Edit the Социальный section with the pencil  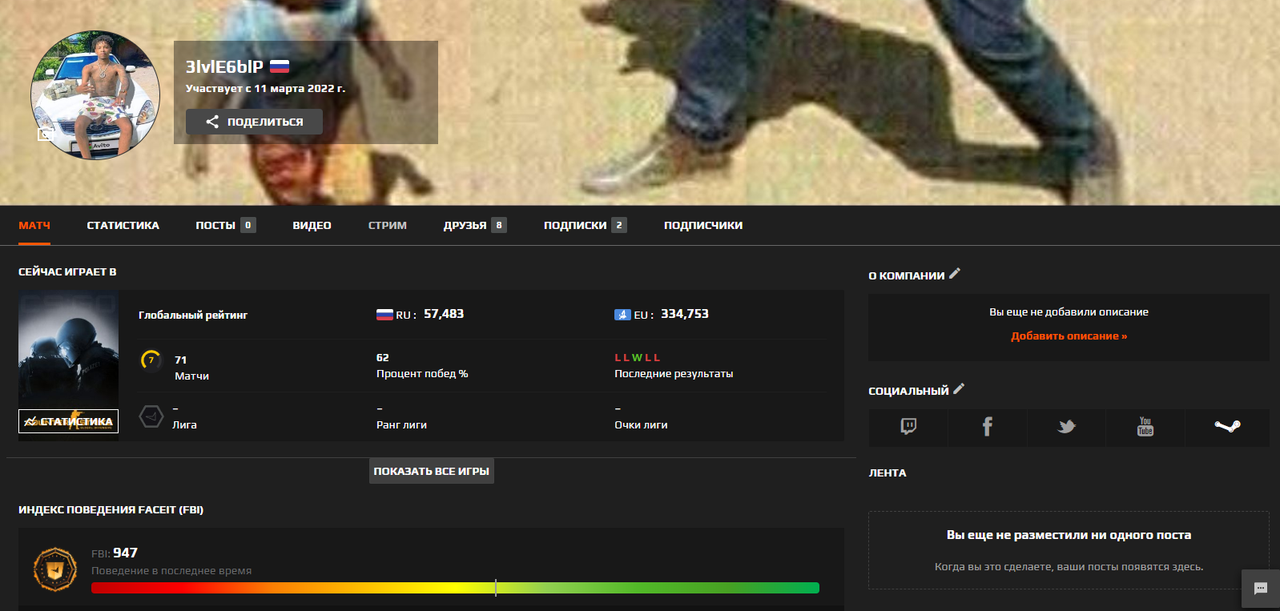click(x=959, y=389)
